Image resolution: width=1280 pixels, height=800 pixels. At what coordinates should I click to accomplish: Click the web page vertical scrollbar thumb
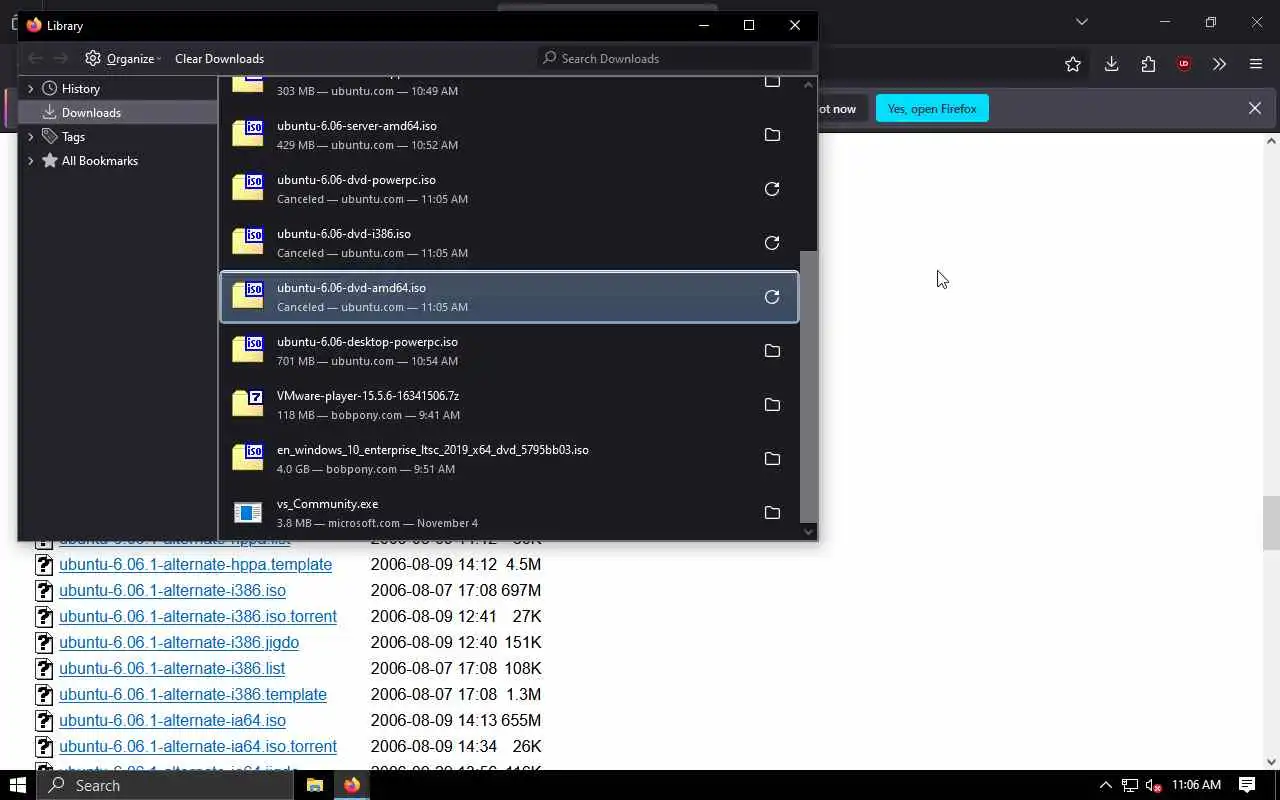[x=1271, y=522]
